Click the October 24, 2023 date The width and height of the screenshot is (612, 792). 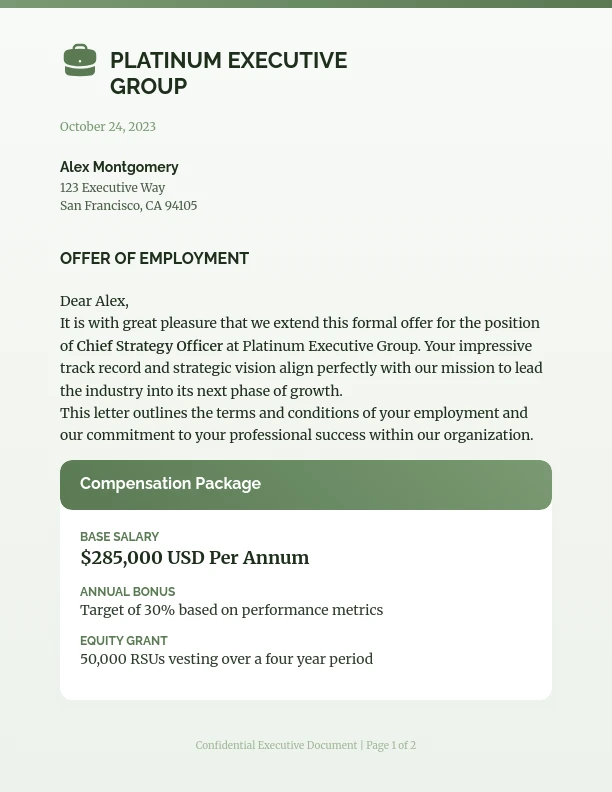[x=108, y=127]
